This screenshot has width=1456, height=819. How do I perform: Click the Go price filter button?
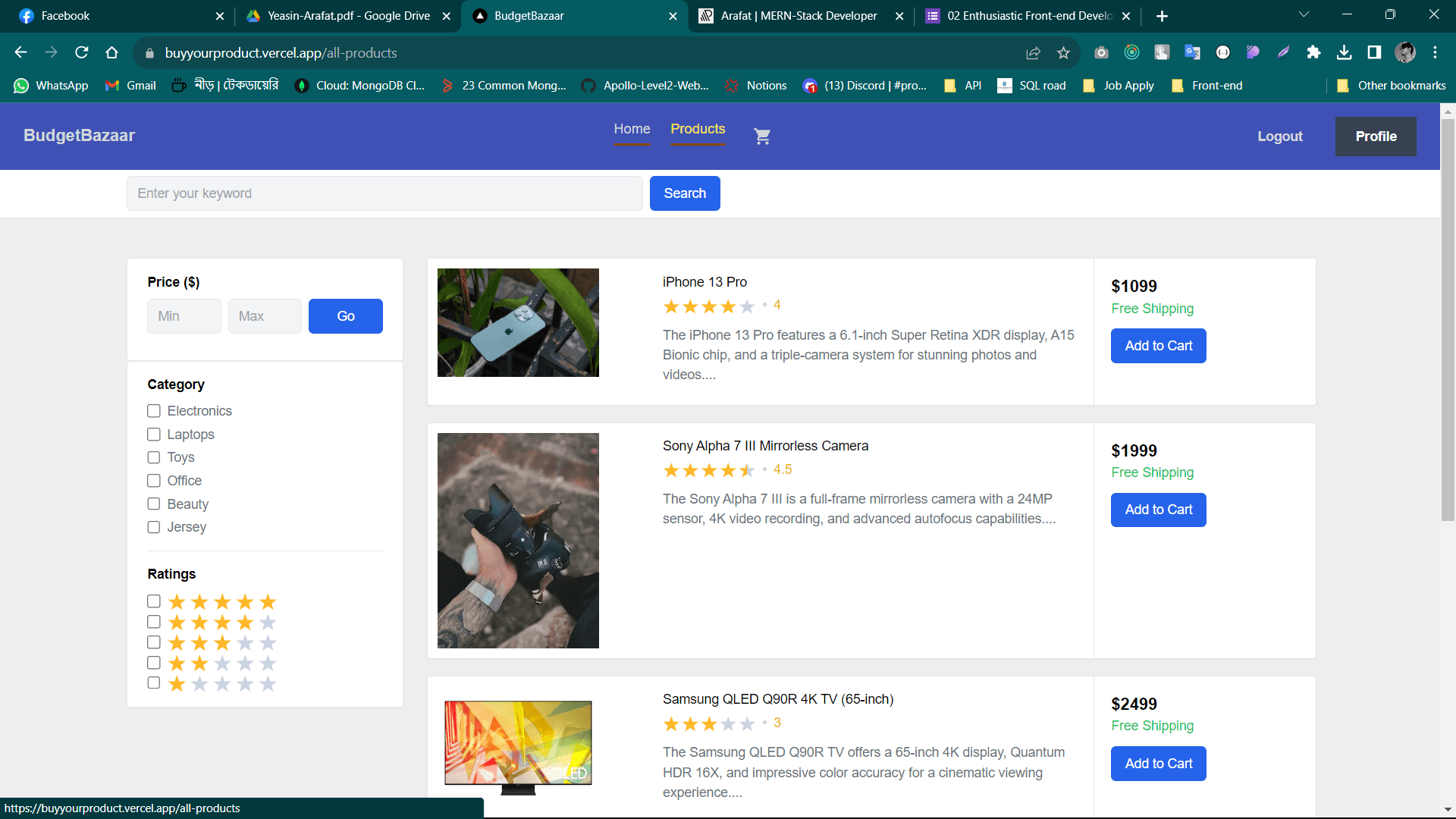click(346, 316)
